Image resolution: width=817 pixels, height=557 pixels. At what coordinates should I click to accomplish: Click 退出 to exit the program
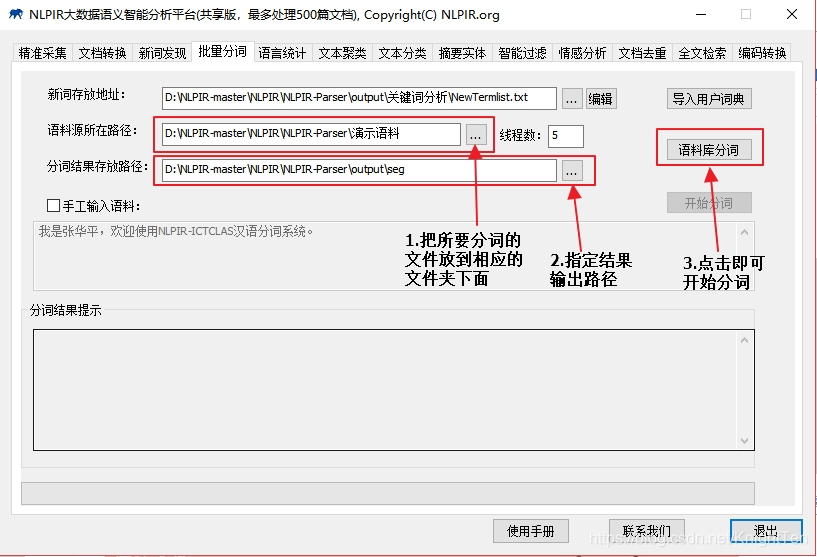[x=766, y=531]
